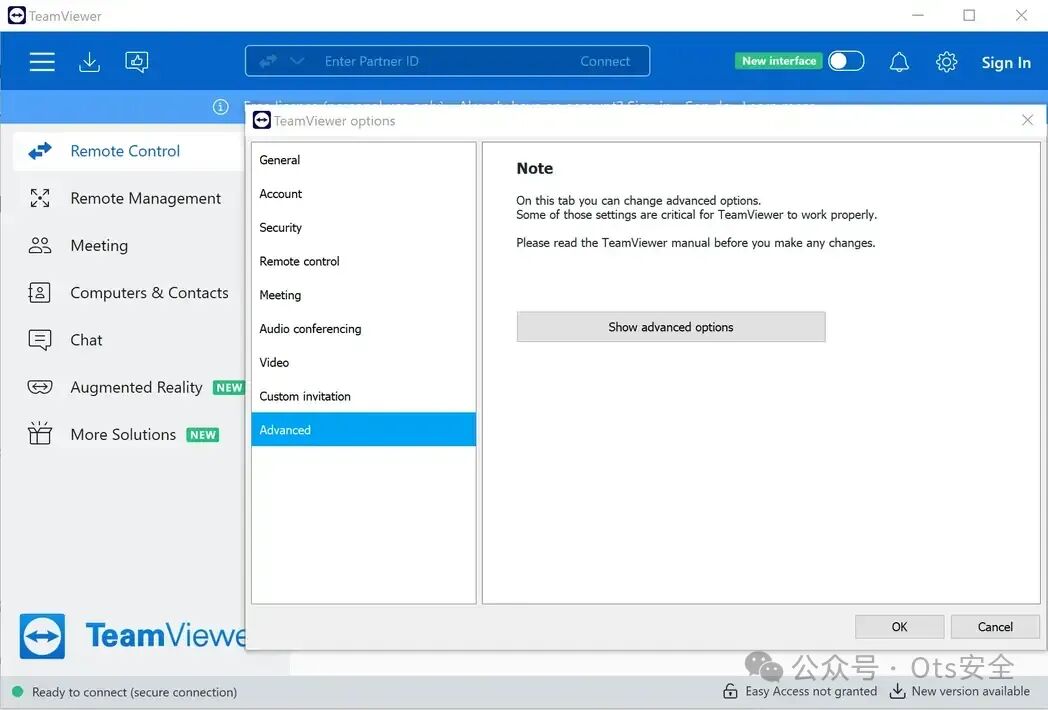Maximize the main TeamViewer window

[x=969, y=15]
